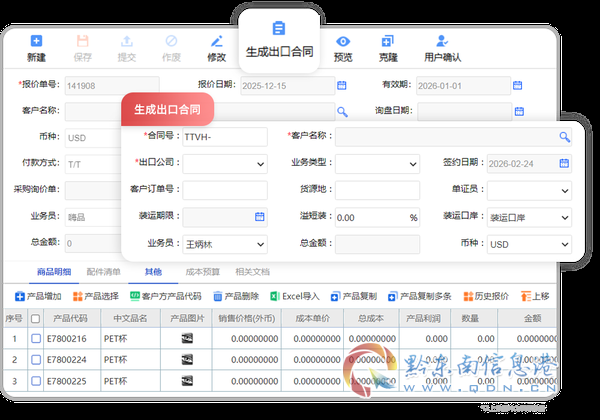Image resolution: width=600 pixels, height=420 pixels.
Task: Click into the 合同号 input field
Action: pyautogui.click(x=225, y=137)
